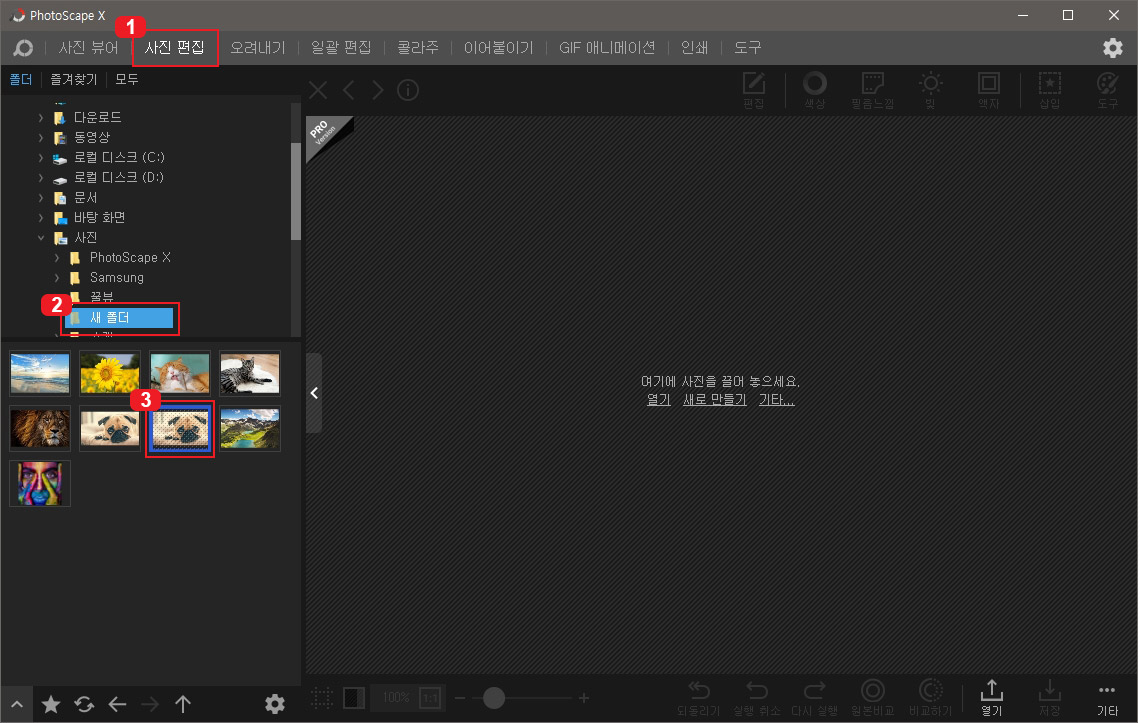Open the 삽입 (Insert) panel

pos(1049,90)
